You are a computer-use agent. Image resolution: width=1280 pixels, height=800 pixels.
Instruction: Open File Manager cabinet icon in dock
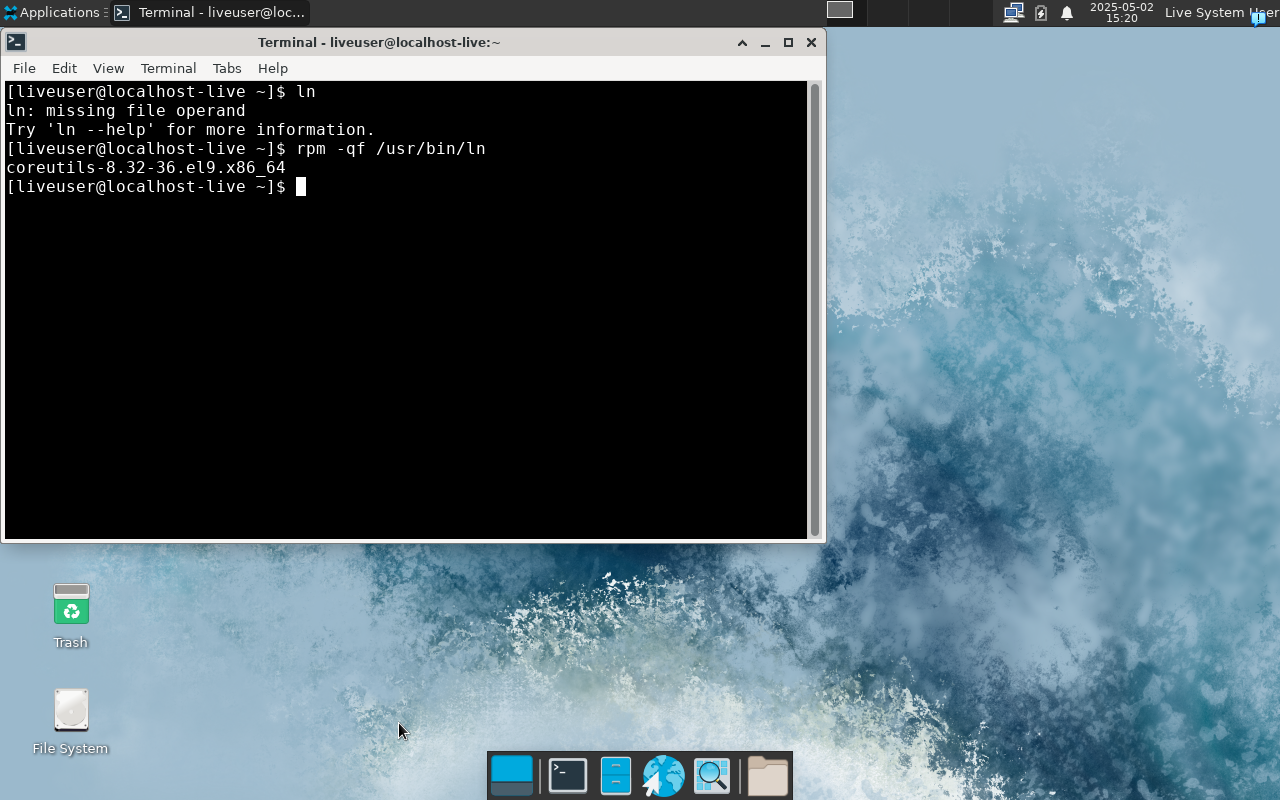tap(615, 776)
